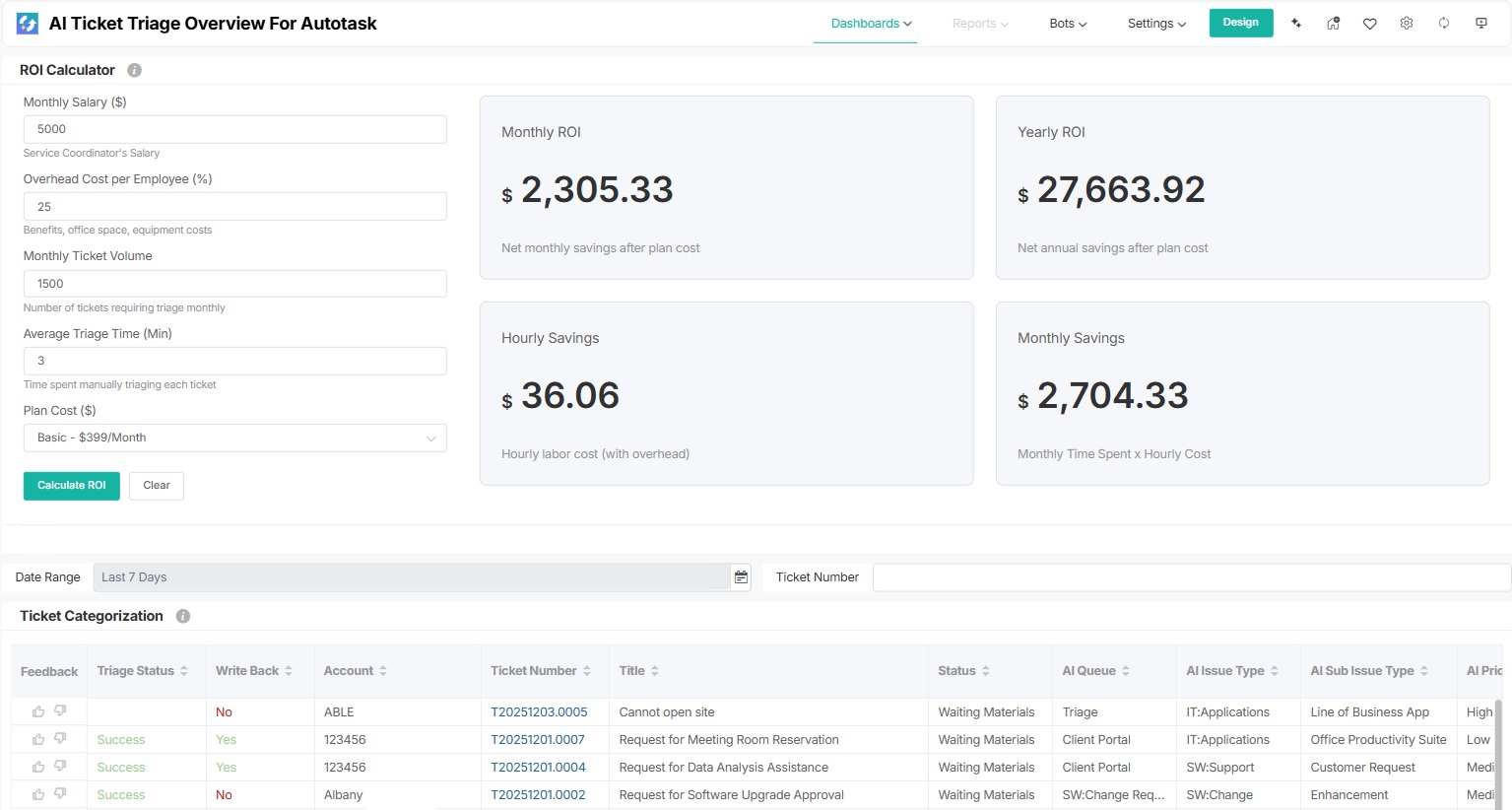Screen dimensions: 1512x810
Task: Open the calendar icon in Date Range field
Action: (741, 576)
